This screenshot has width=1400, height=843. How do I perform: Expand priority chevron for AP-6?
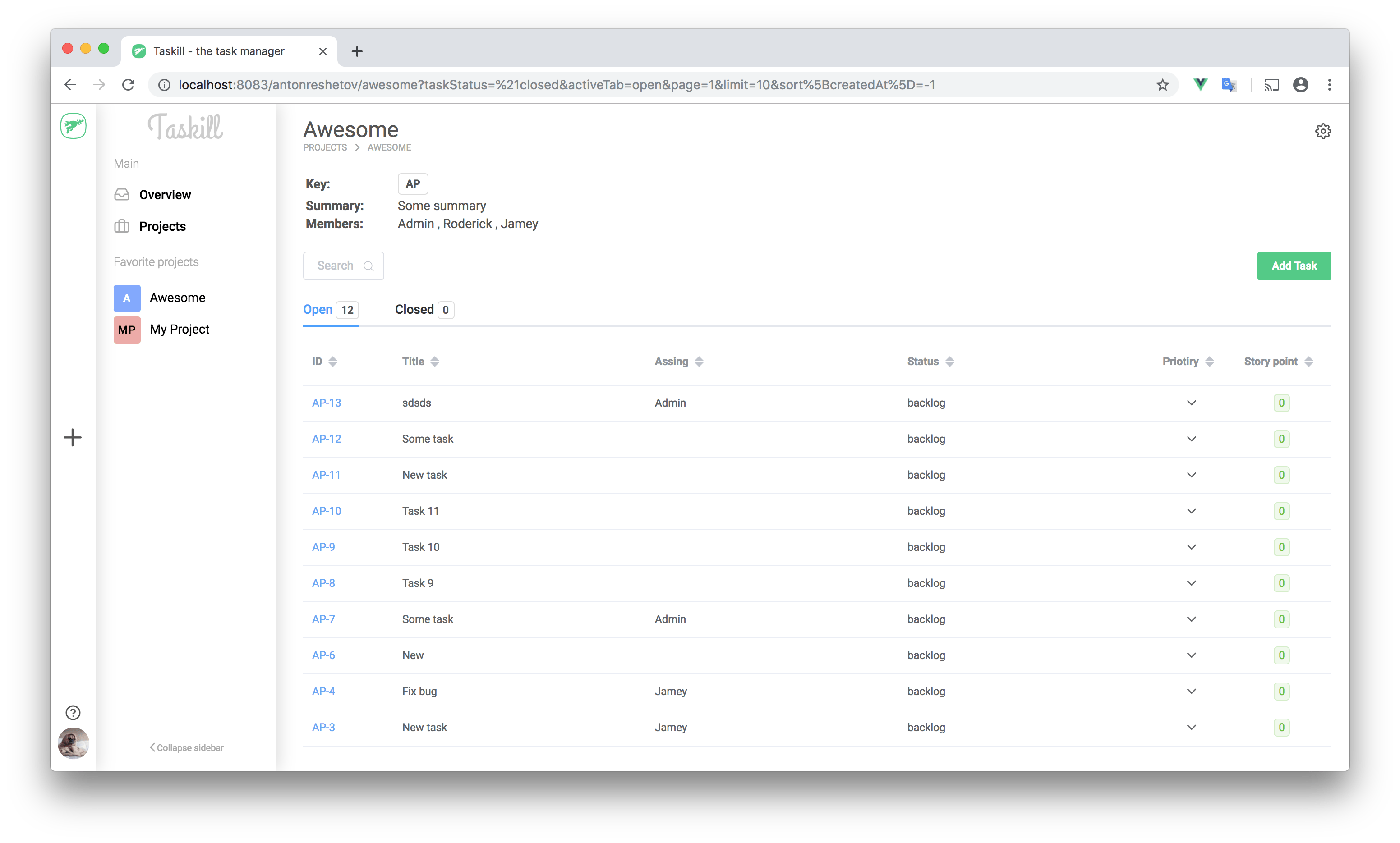coord(1192,655)
